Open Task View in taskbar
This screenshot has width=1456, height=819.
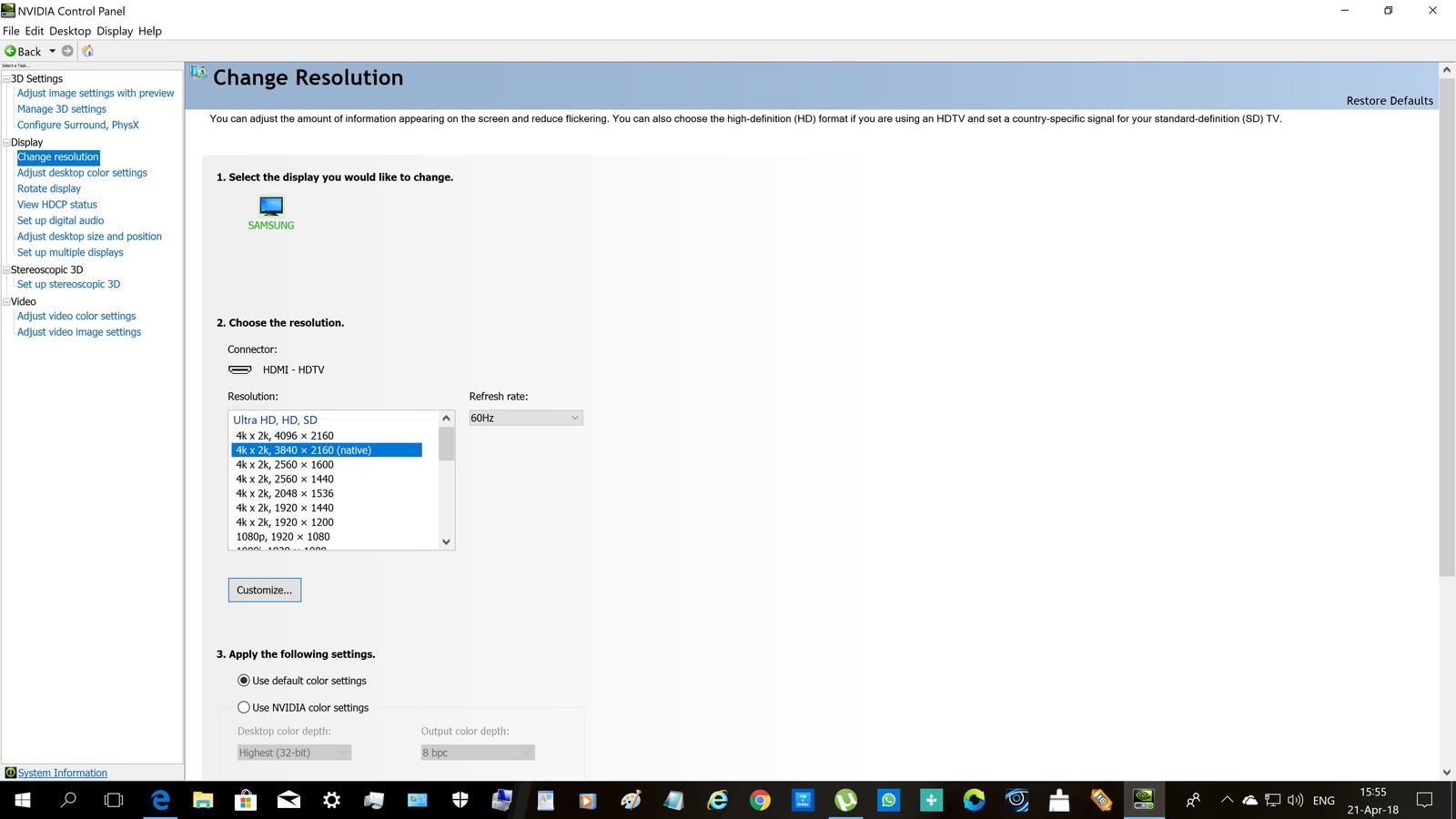click(114, 800)
